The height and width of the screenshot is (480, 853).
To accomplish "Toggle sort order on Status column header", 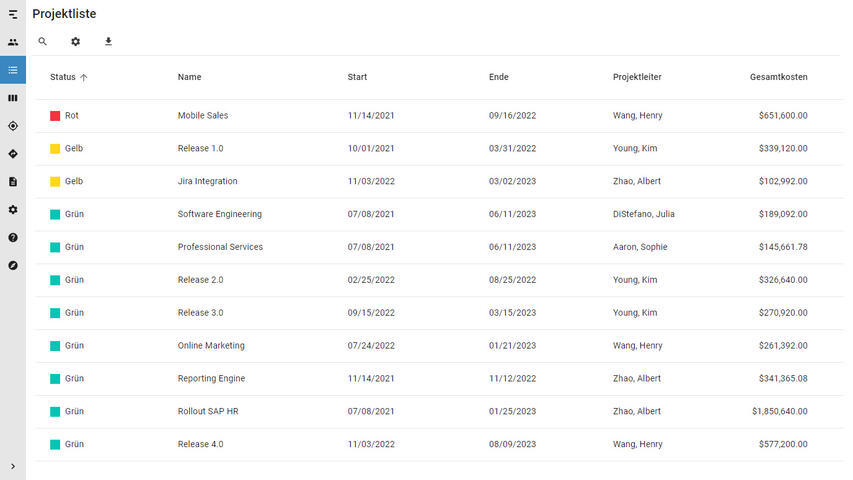I will point(64,77).
